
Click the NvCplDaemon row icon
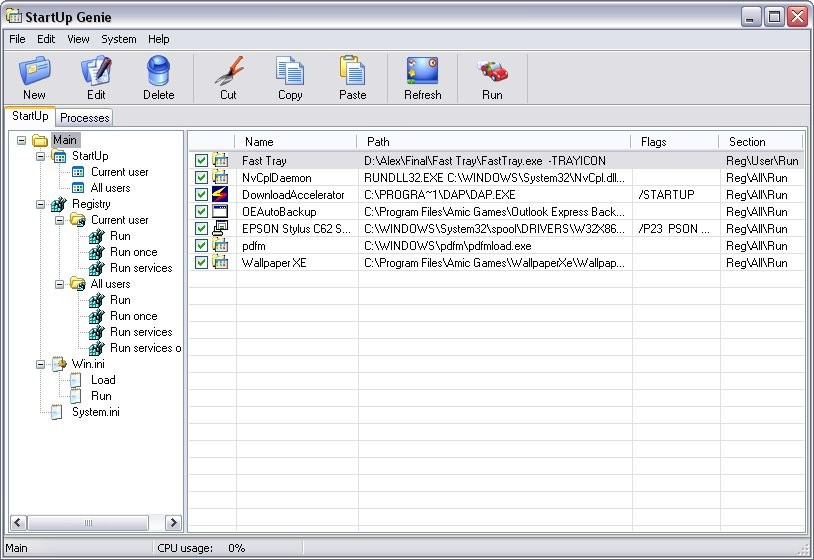(x=220, y=177)
